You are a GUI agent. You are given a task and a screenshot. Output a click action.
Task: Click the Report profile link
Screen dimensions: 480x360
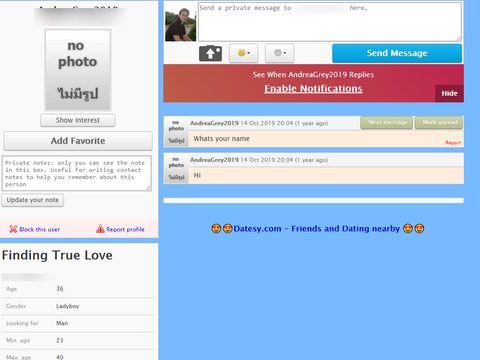pyautogui.click(x=125, y=229)
